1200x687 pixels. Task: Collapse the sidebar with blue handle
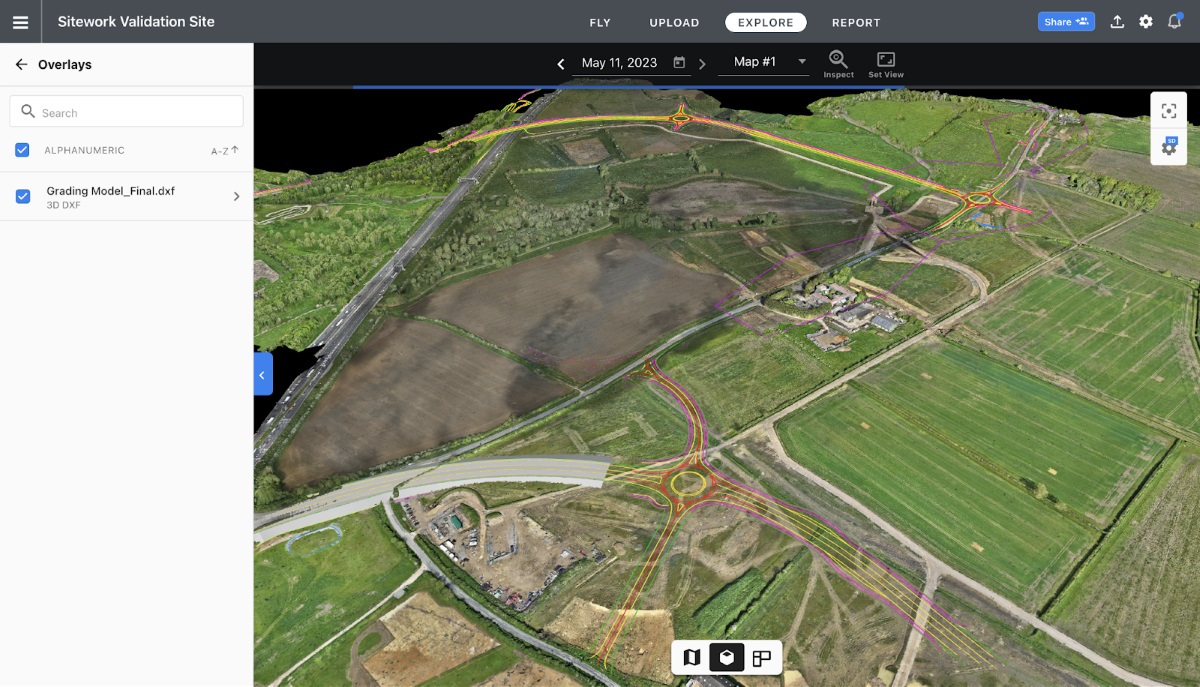262,375
